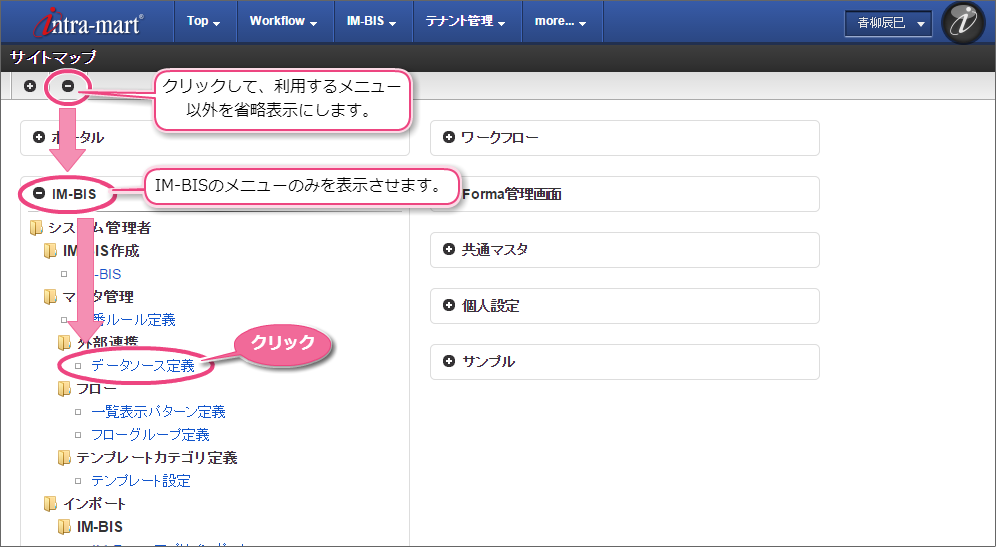Select the サイトマップ page title

coord(53,57)
